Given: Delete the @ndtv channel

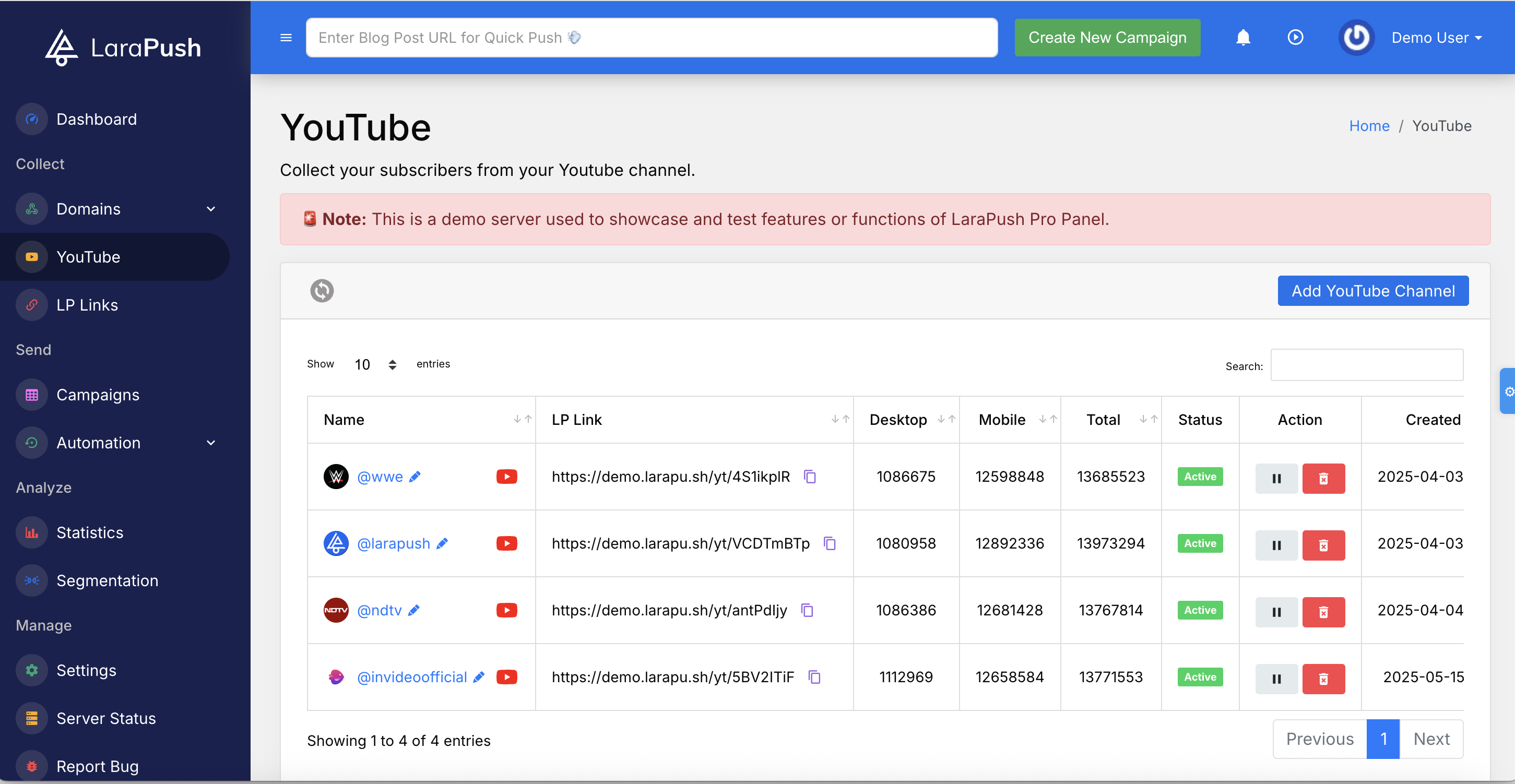Looking at the screenshot, I should [1323, 612].
